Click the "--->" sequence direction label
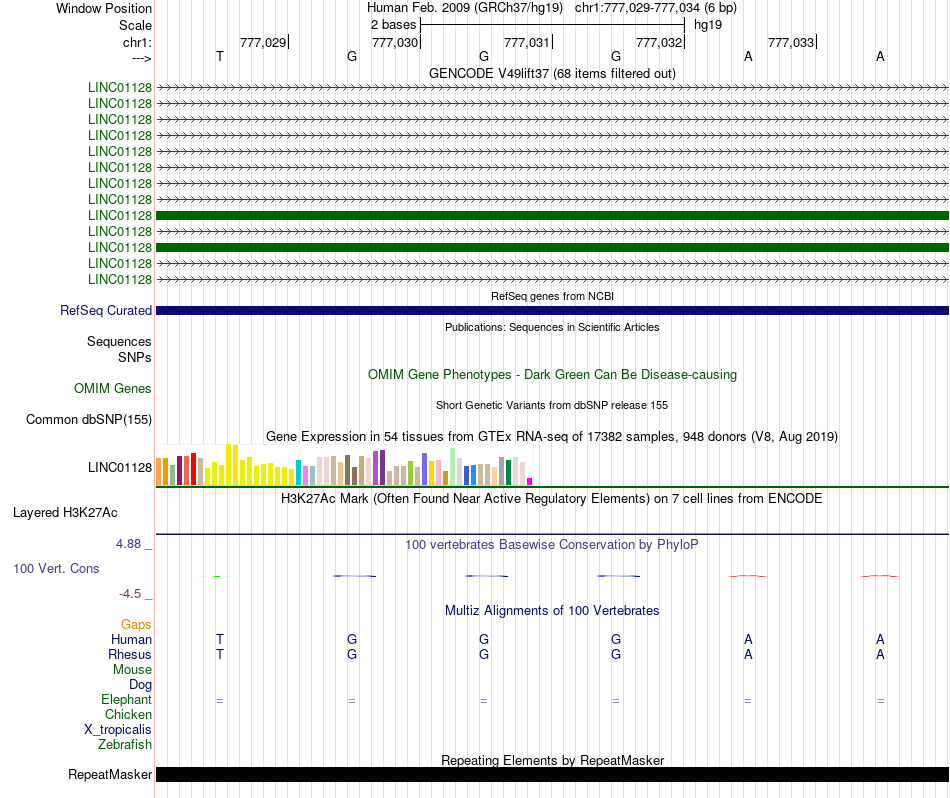The height and width of the screenshot is (798, 950). click(141, 58)
